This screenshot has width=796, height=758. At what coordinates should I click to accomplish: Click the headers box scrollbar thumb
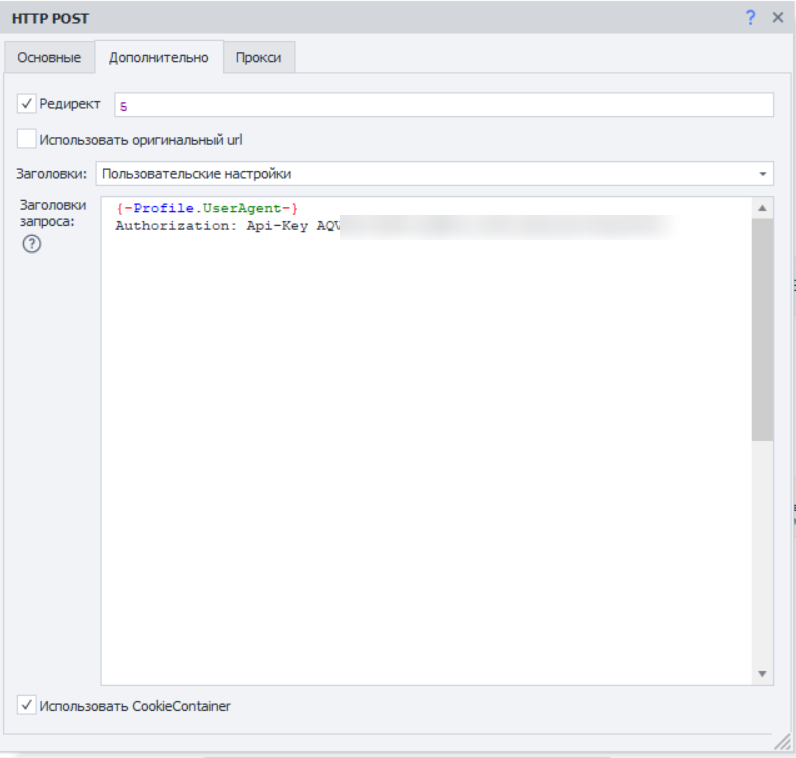coord(762,329)
